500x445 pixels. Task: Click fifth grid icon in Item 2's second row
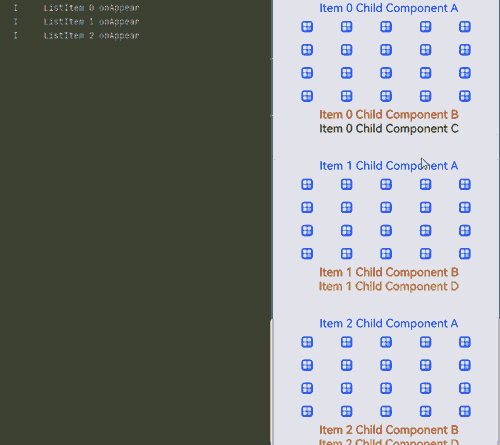tap(465, 365)
